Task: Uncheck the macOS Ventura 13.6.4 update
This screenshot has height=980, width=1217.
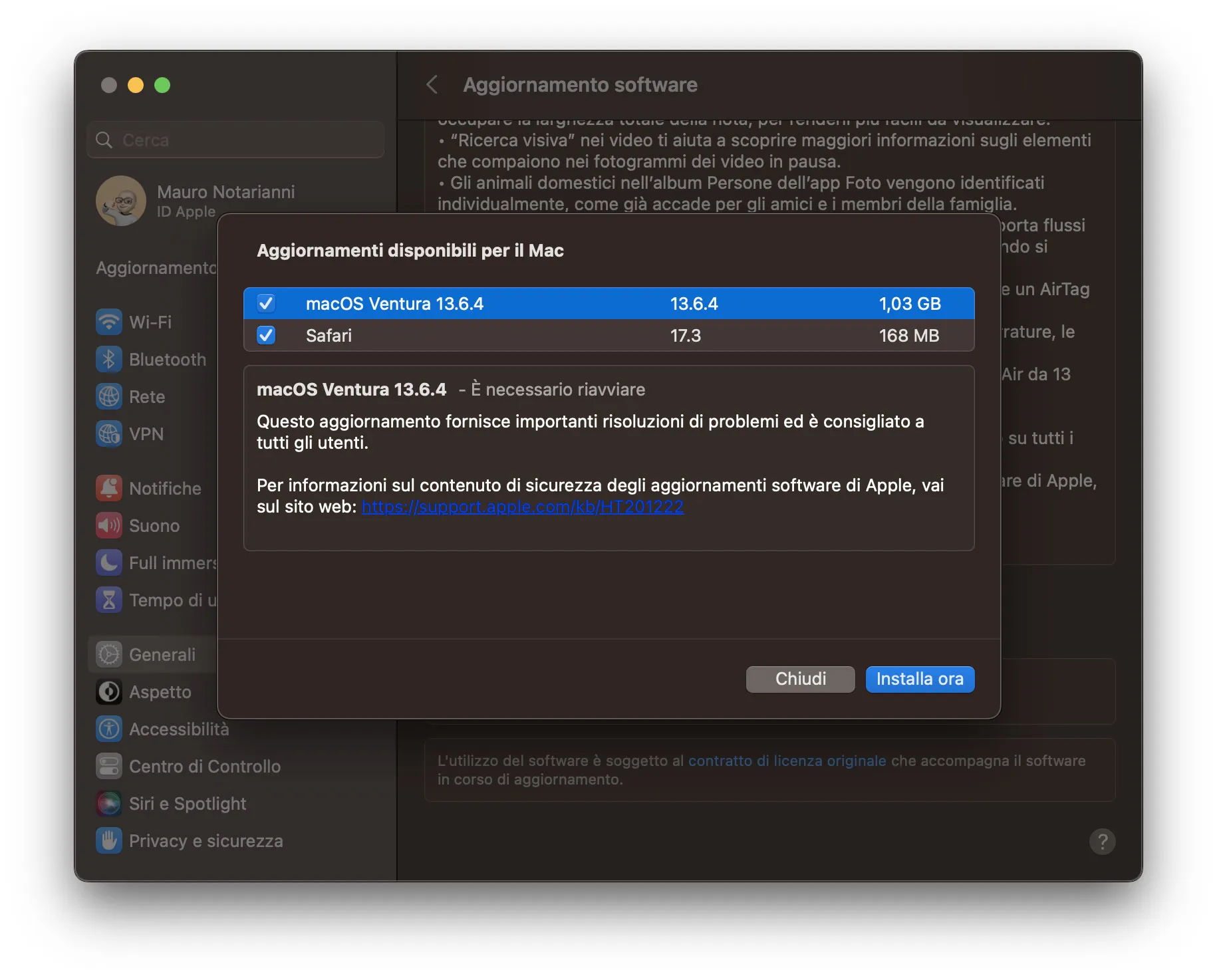Action: (x=266, y=304)
